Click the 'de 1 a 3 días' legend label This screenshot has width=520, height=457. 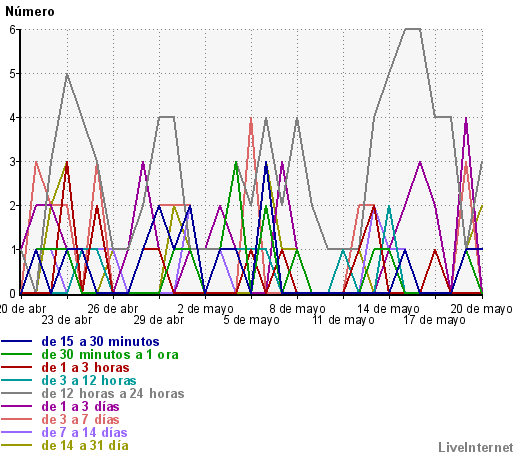click(x=80, y=407)
